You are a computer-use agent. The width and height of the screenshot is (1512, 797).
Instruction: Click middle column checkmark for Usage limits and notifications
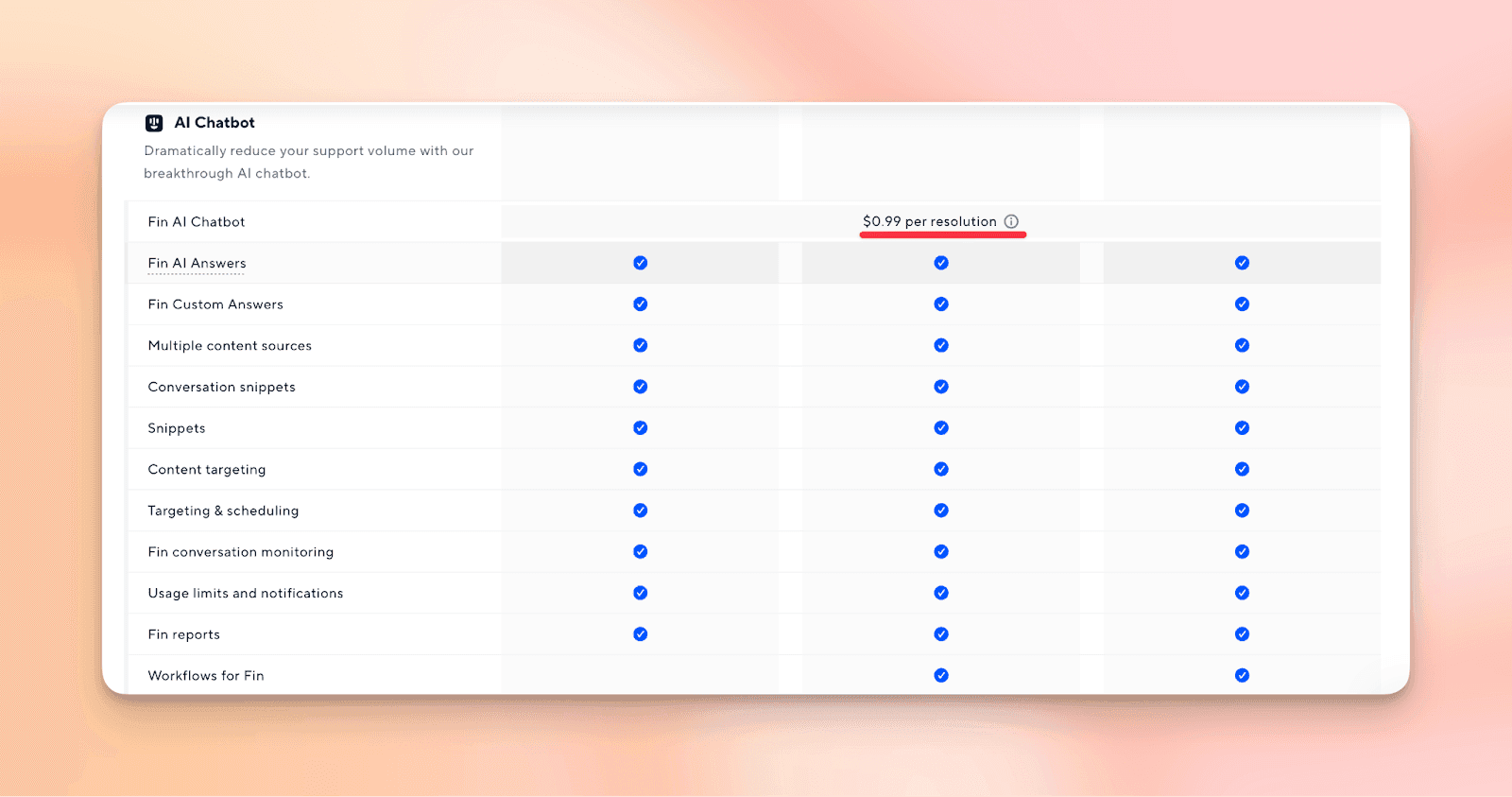point(941,593)
